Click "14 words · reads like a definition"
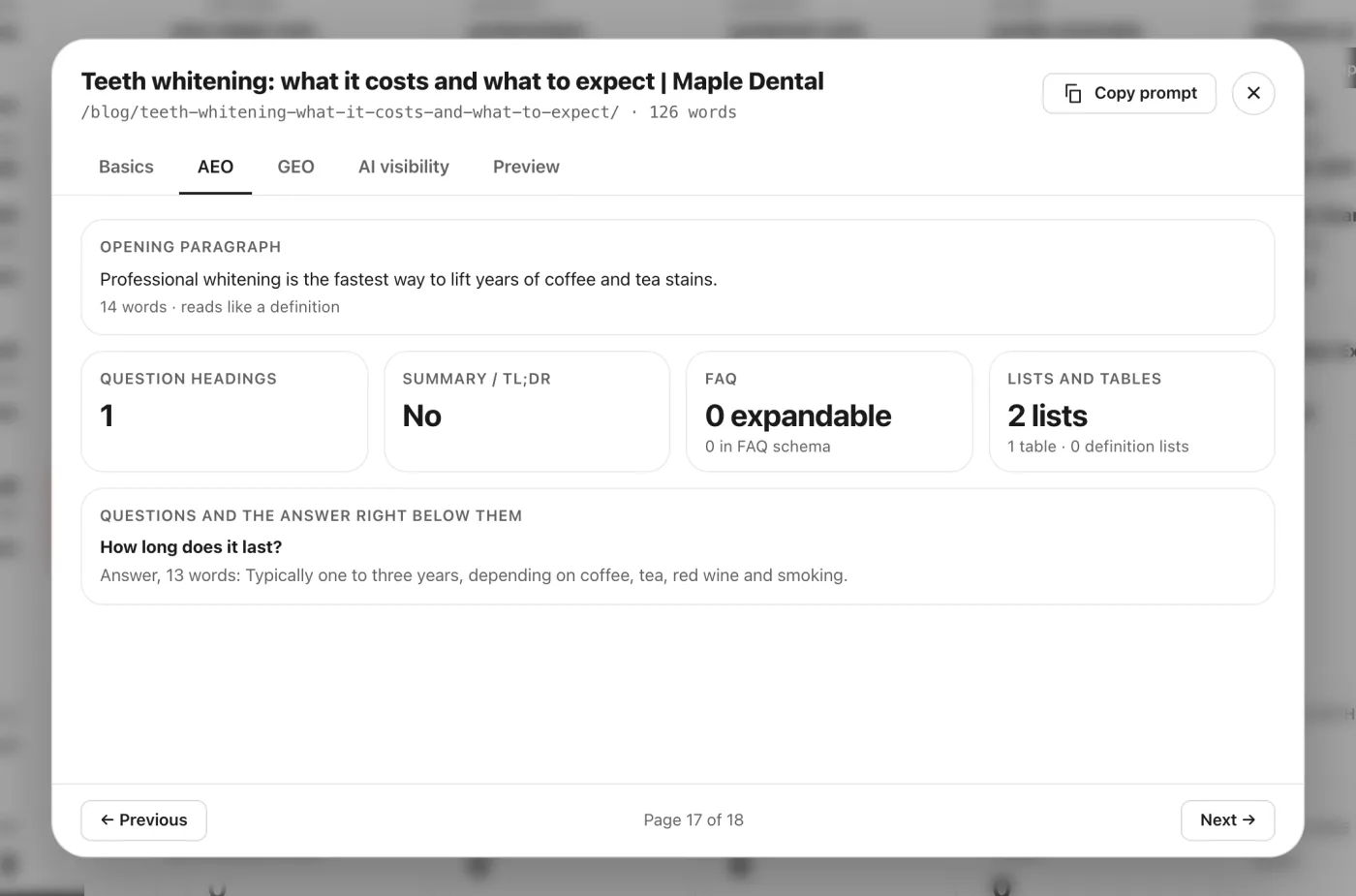 (220, 307)
